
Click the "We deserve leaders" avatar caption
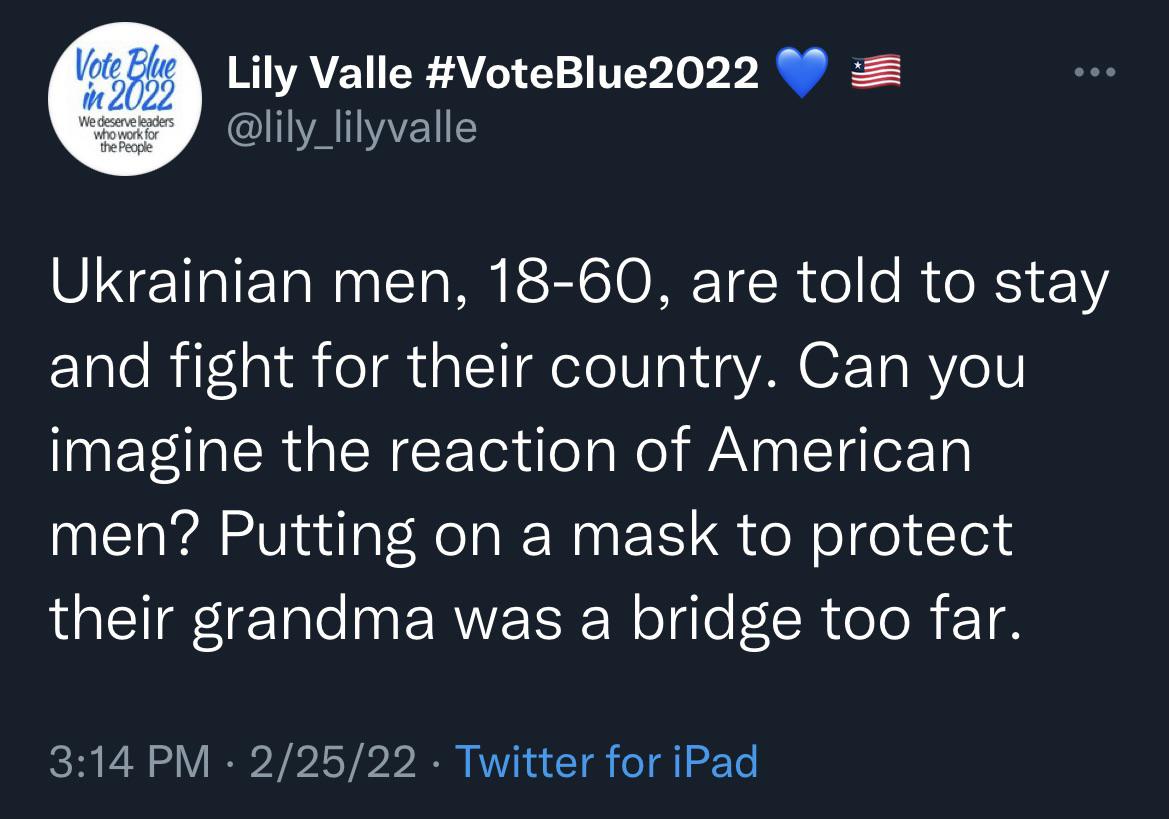coord(126,121)
